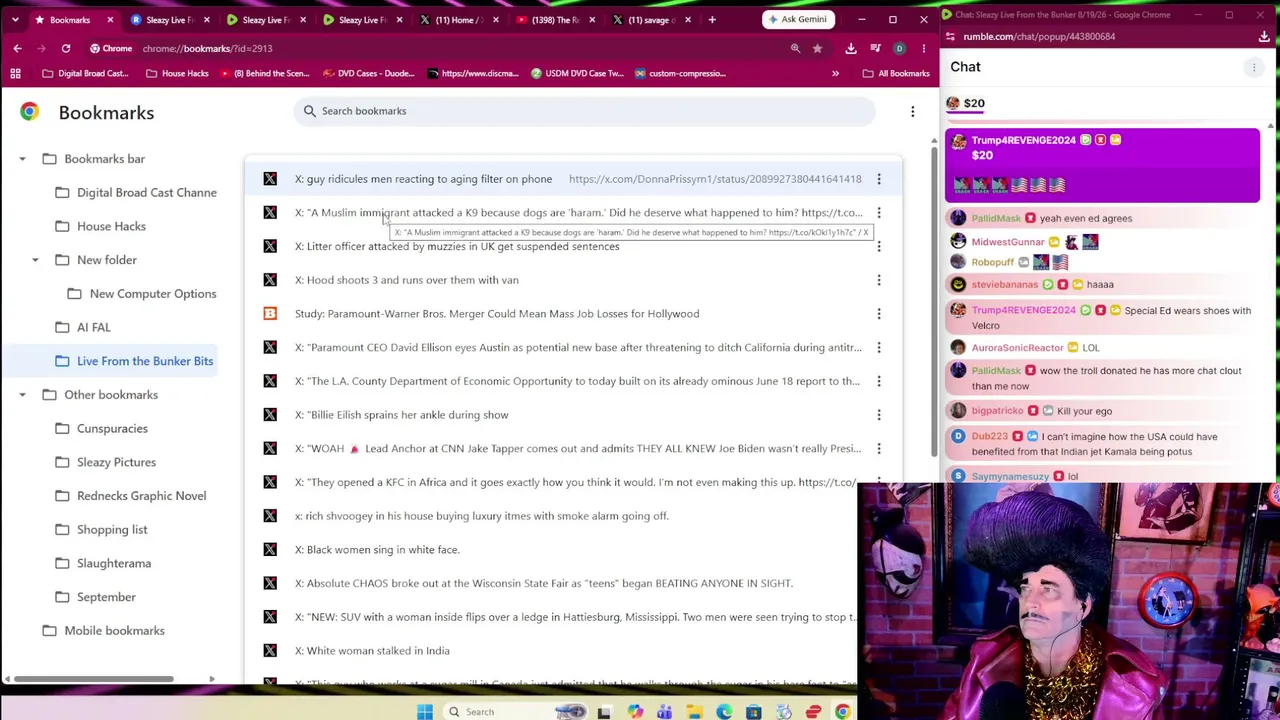This screenshot has width=1280, height=720.
Task: Open more actions for Jake Tapper bookmark
Action: pos(879,448)
